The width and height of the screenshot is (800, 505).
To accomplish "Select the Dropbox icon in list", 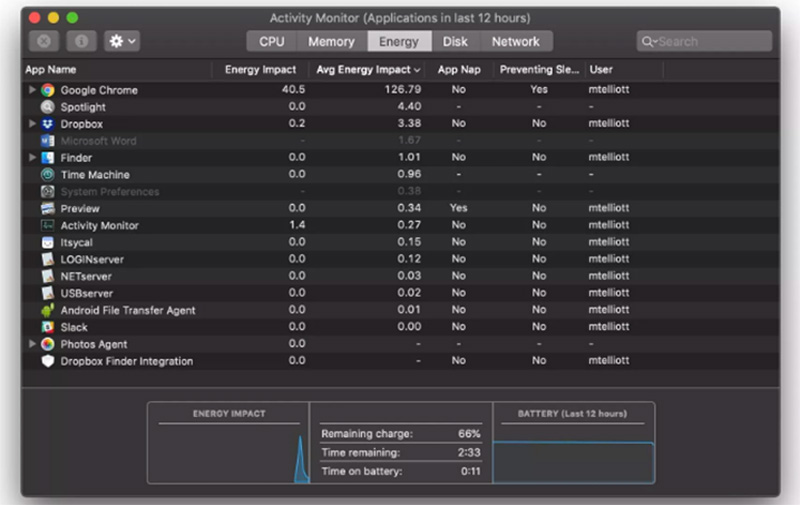I will point(48,124).
